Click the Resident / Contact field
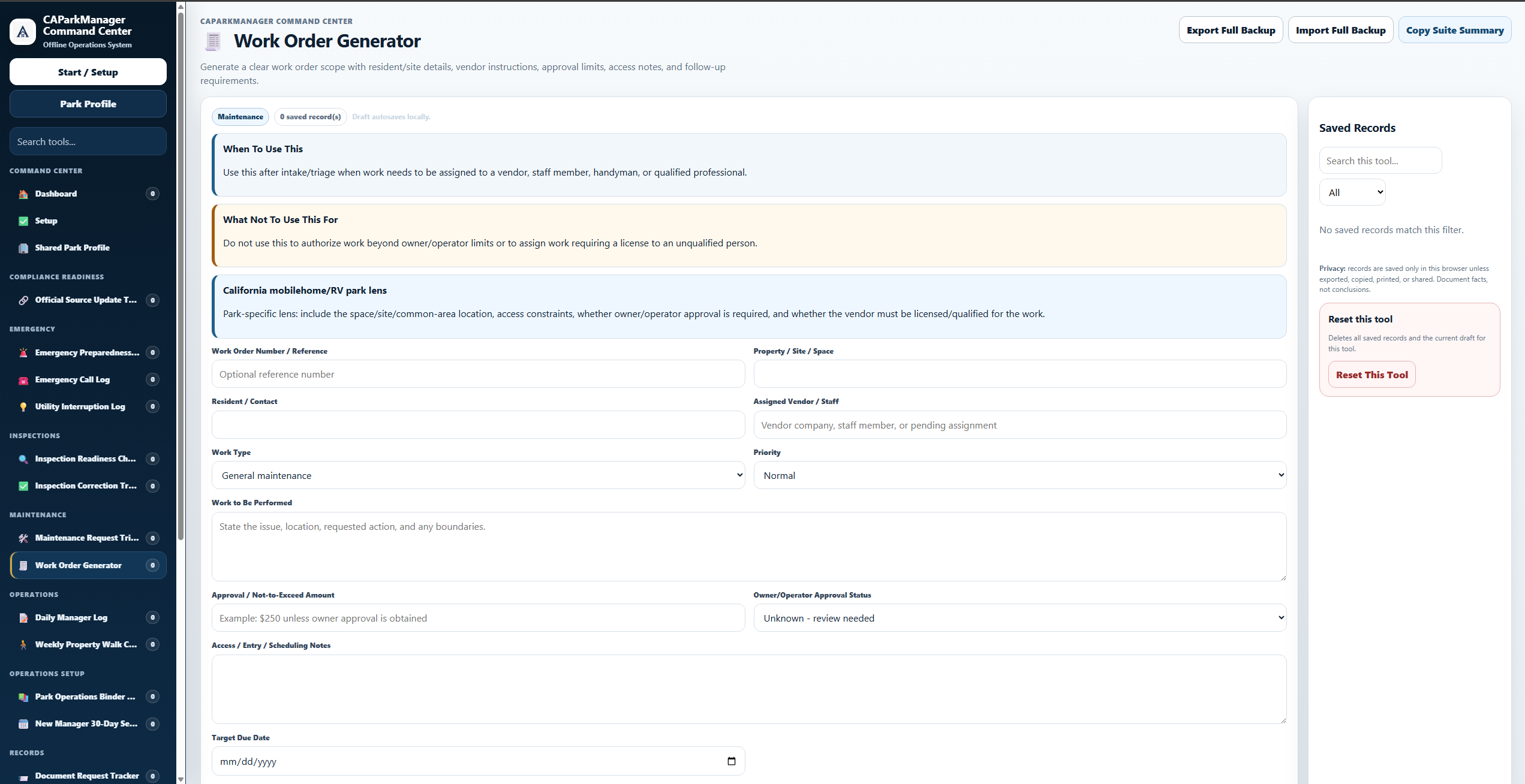Screen dimensions: 1525x784 click(x=478, y=425)
